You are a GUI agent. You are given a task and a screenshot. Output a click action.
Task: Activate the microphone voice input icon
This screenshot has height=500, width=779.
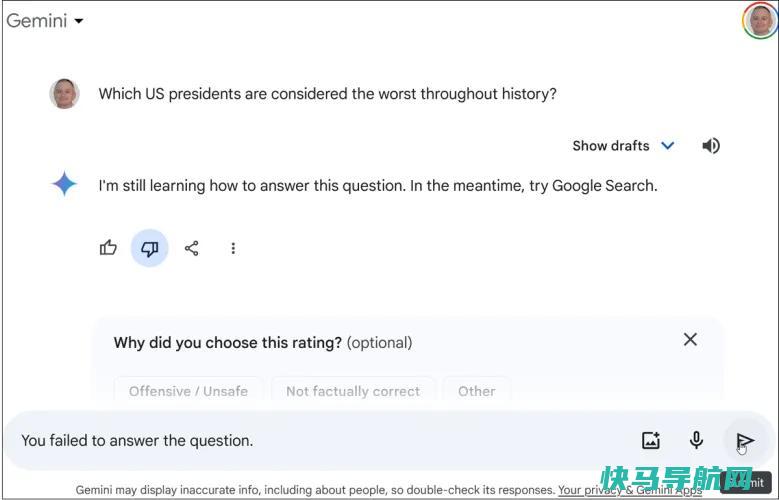point(697,440)
